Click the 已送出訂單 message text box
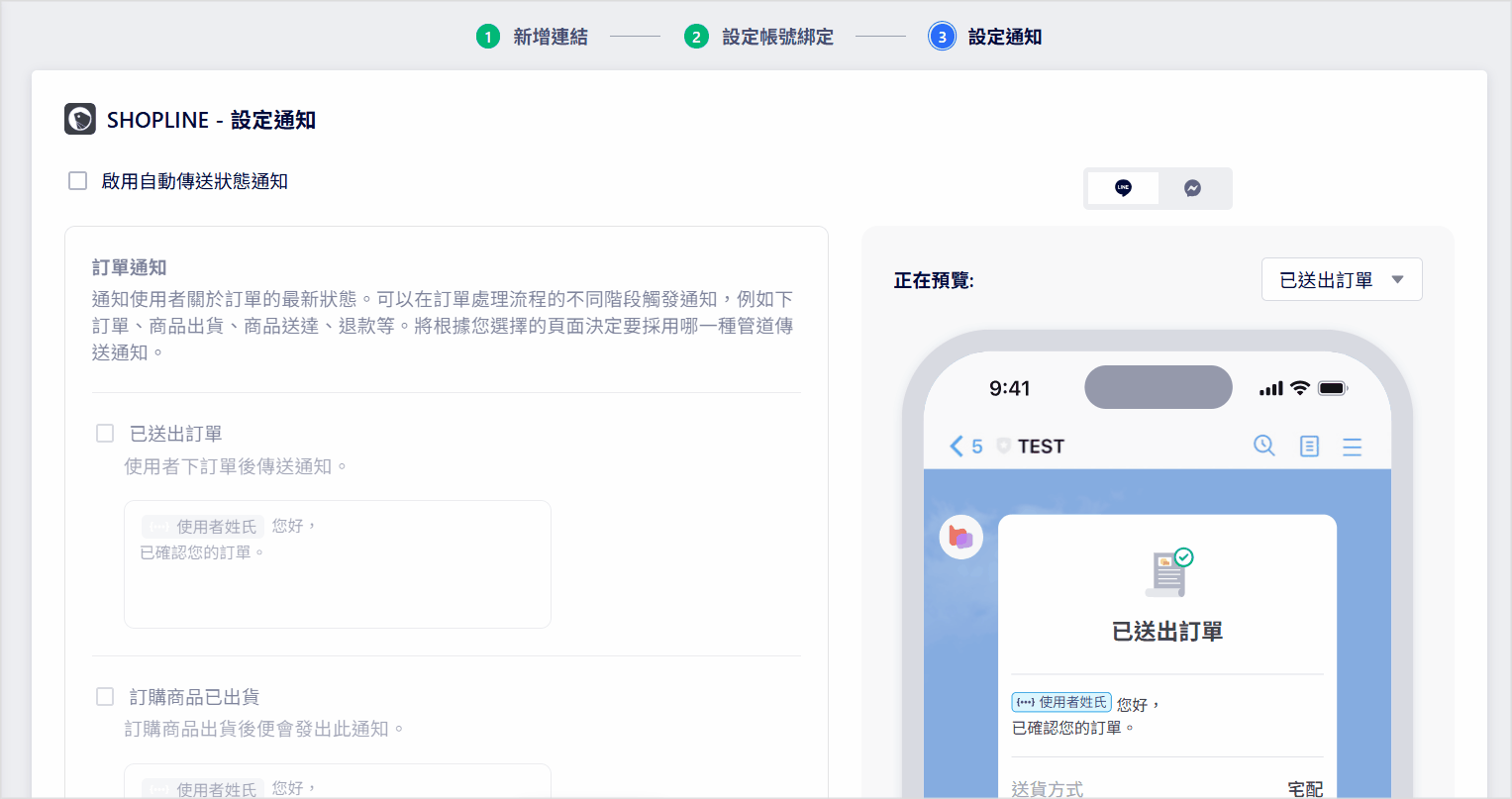 tap(338, 564)
